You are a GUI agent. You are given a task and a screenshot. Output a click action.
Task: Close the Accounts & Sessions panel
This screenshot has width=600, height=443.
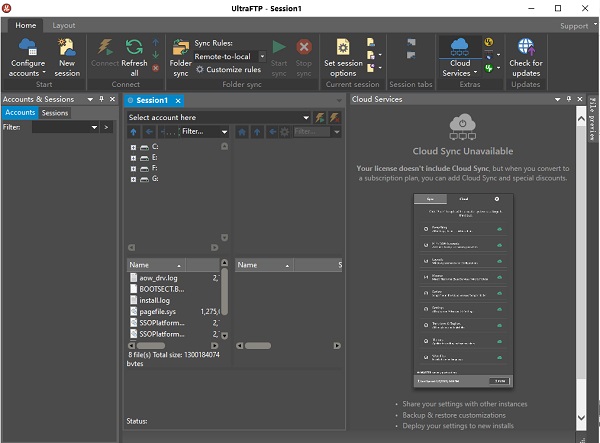[112, 99]
